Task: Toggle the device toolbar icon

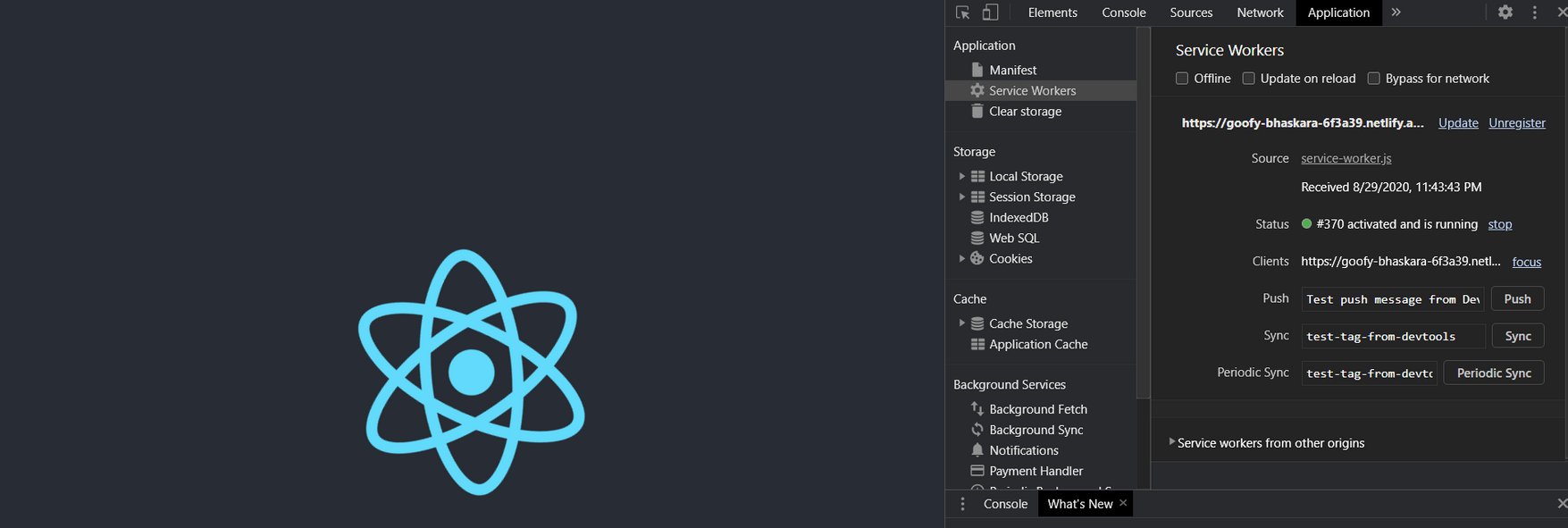Action: (x=990, y=13)
